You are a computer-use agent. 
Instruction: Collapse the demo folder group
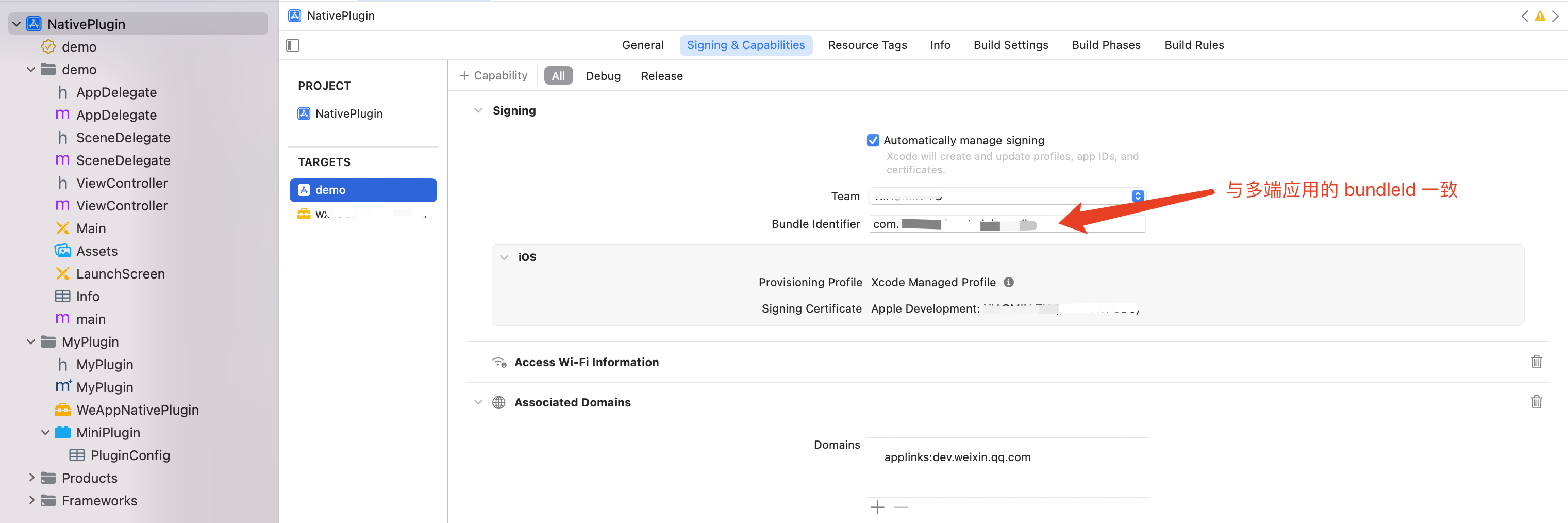[x=31, y=70]
